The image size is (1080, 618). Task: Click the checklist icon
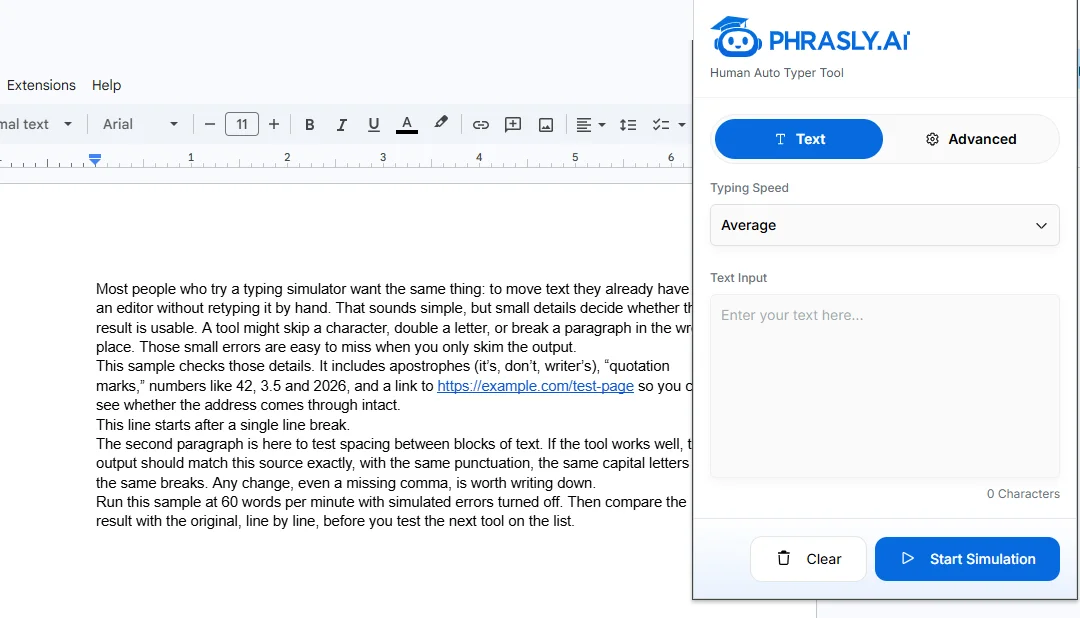661,125
